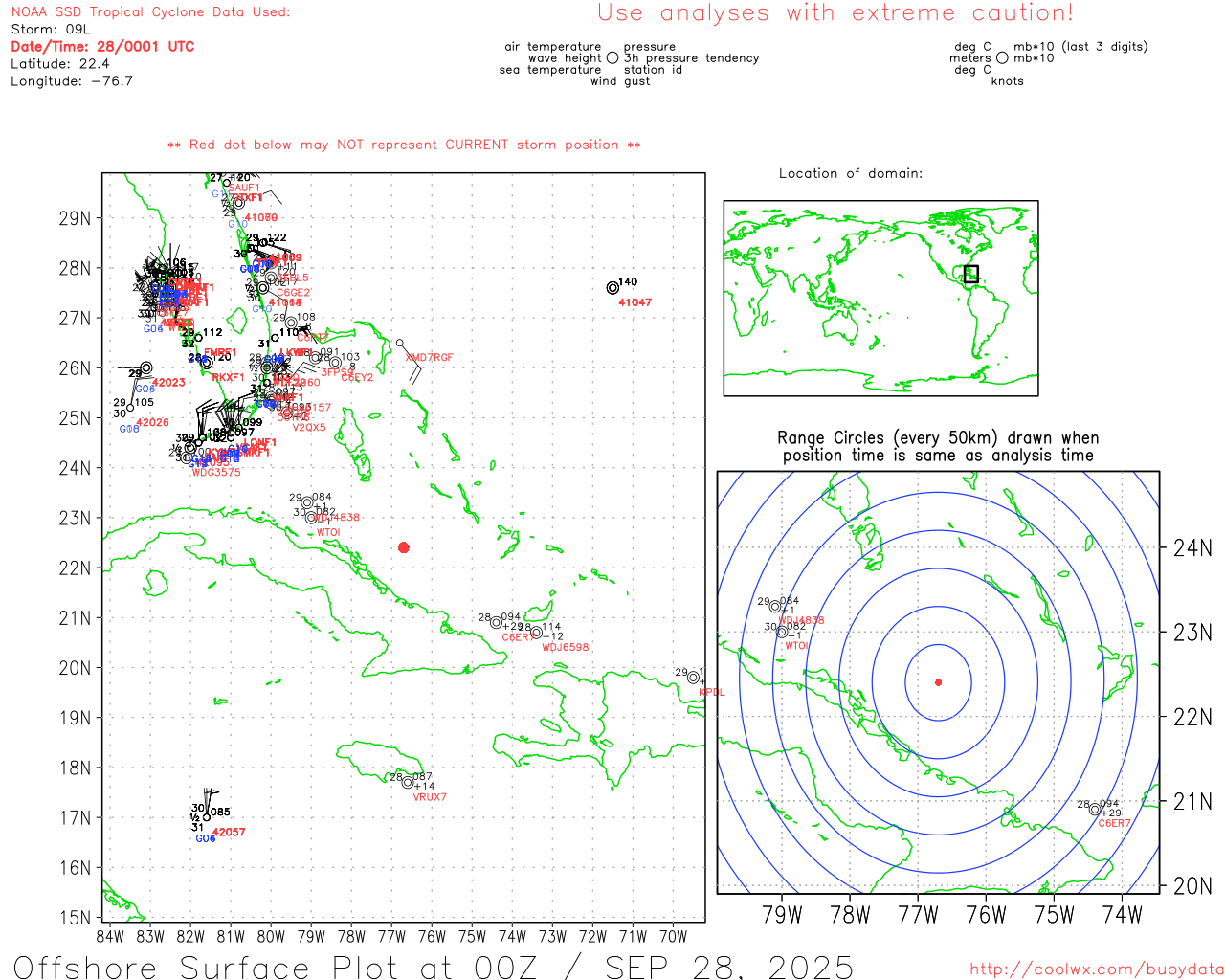Click the red center dot in the range circles inset
Image resolution: width=1225 pixels, height=980 pixels.
coord(938,682)
